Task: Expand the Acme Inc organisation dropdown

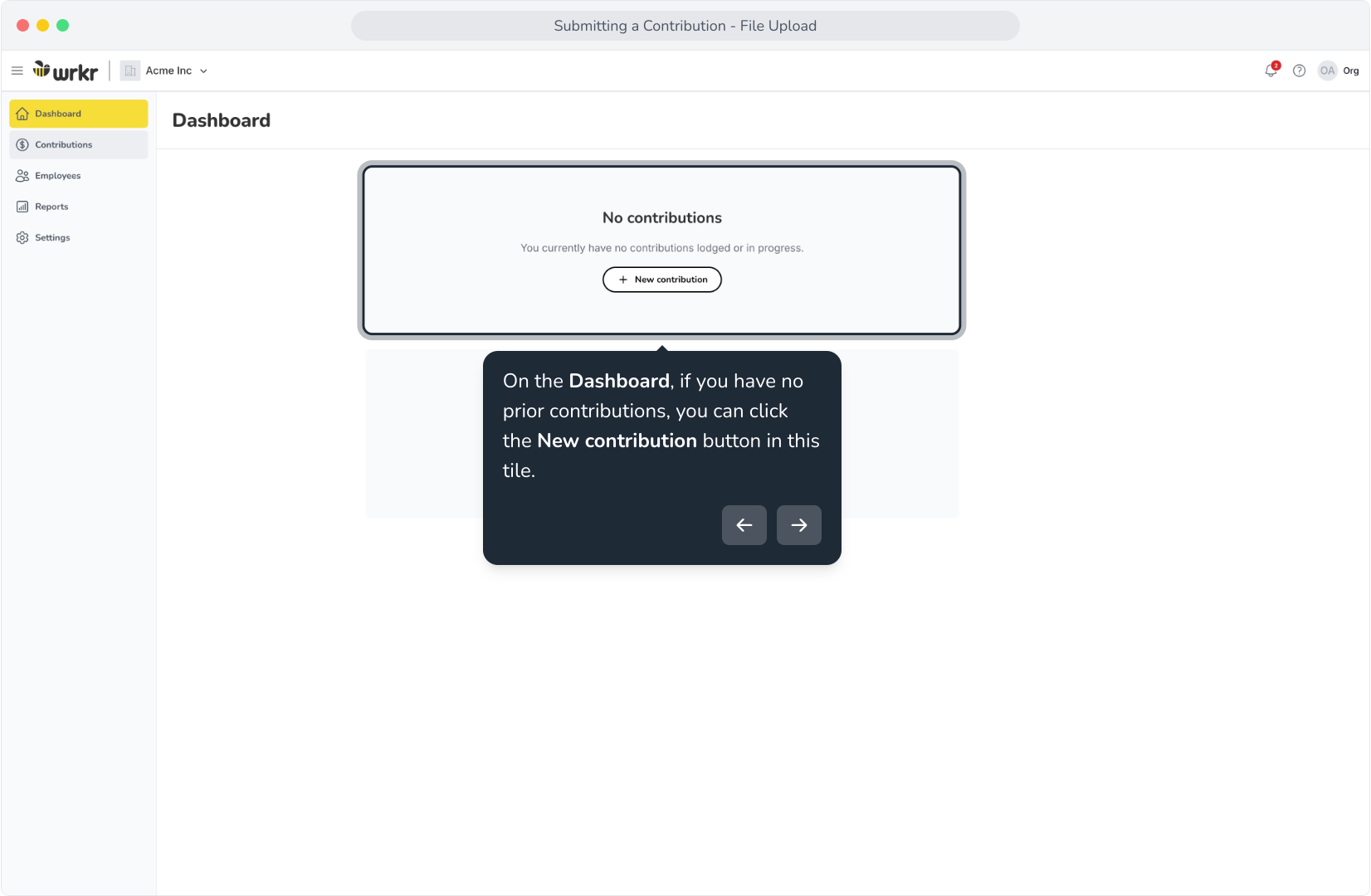Action: (x=203, y=71)
